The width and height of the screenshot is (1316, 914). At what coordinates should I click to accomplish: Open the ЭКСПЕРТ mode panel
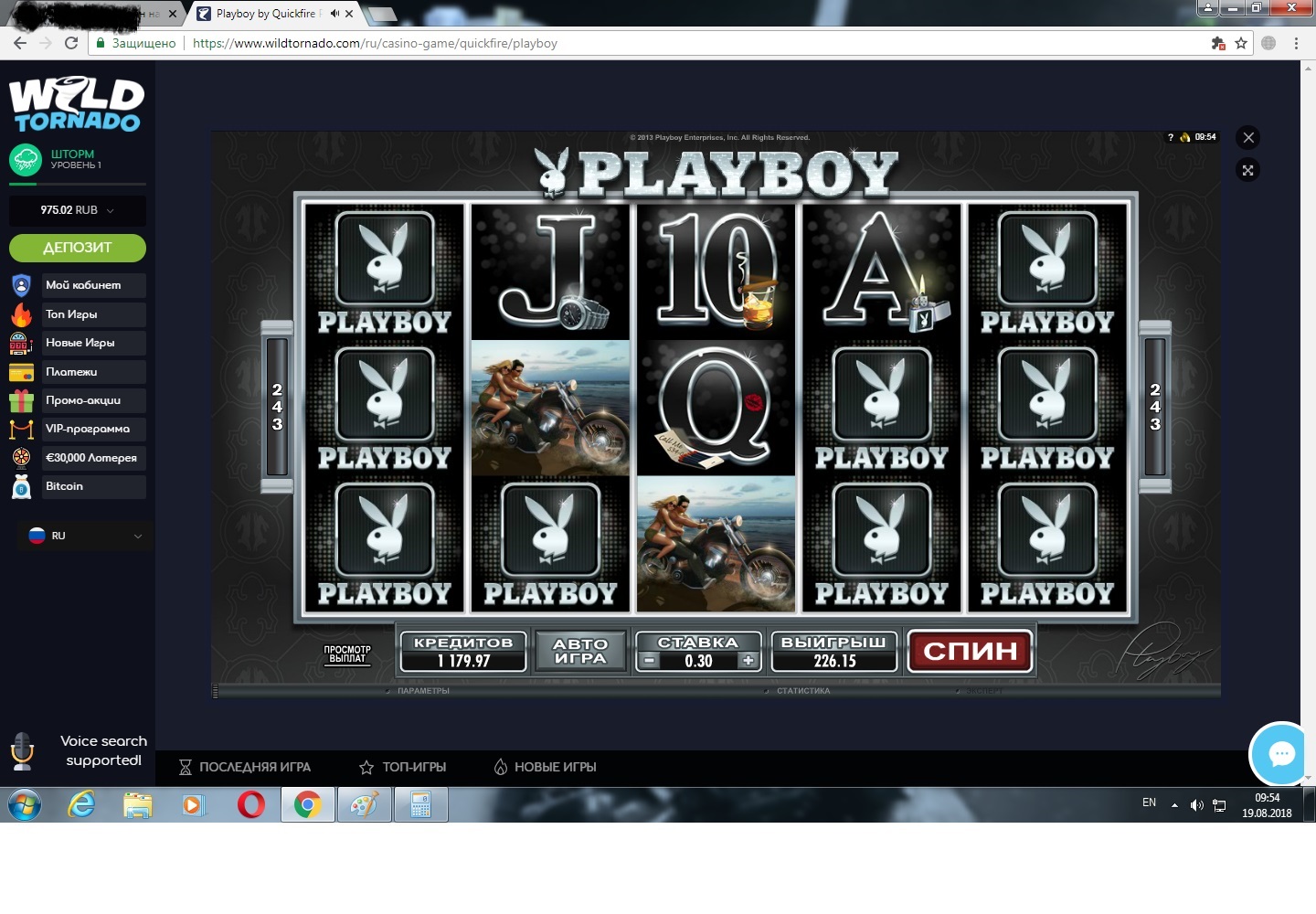984,691
